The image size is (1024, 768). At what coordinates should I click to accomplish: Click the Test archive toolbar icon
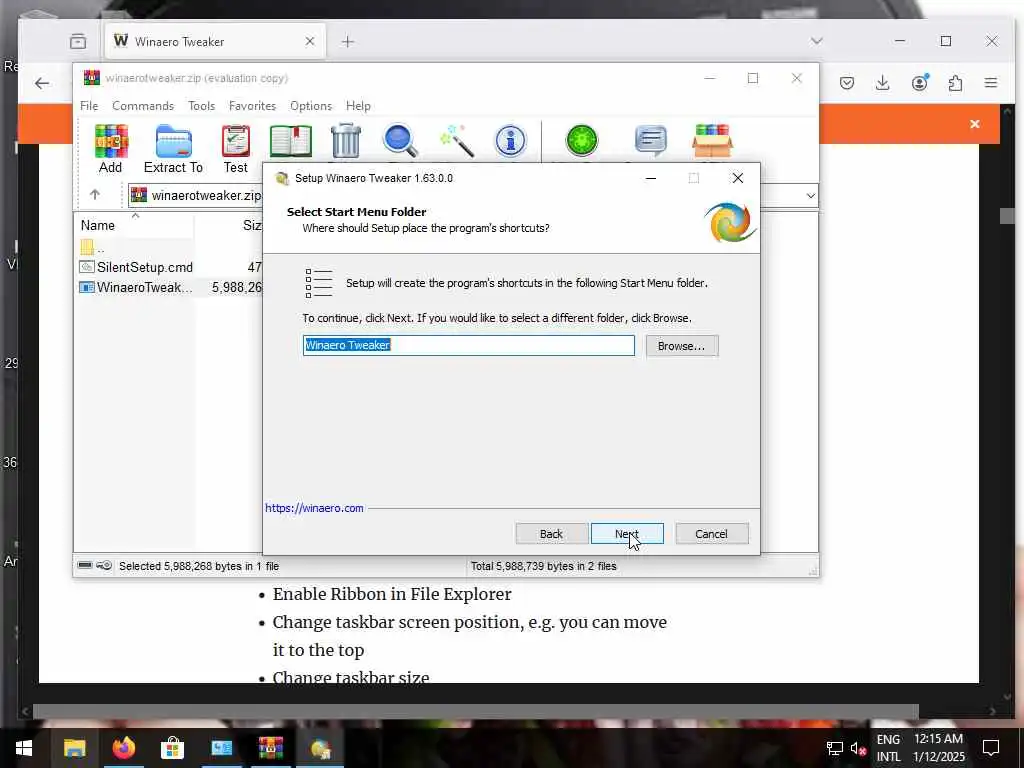coord(236,148)
